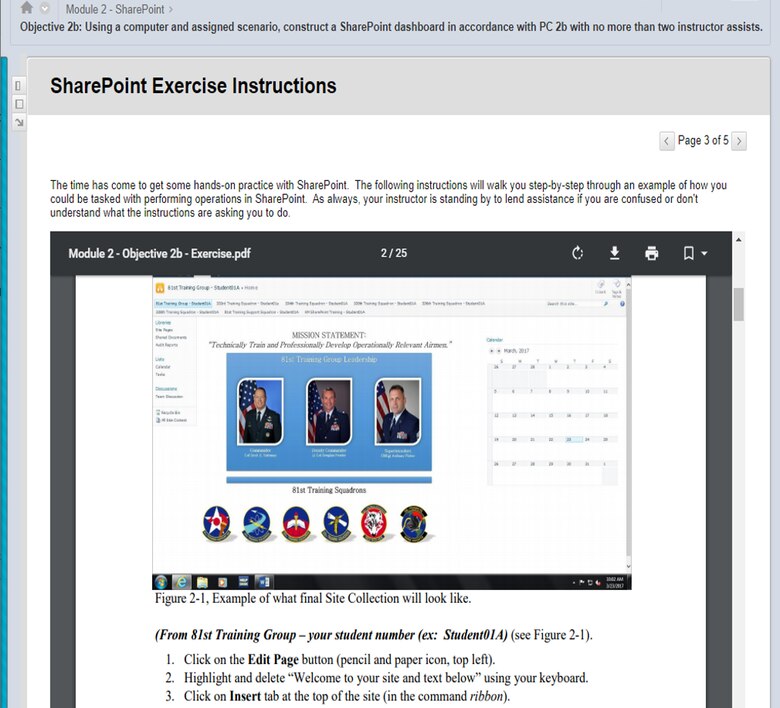Print the PDF document
780x708 pixels.
click(x=652, y=253)
